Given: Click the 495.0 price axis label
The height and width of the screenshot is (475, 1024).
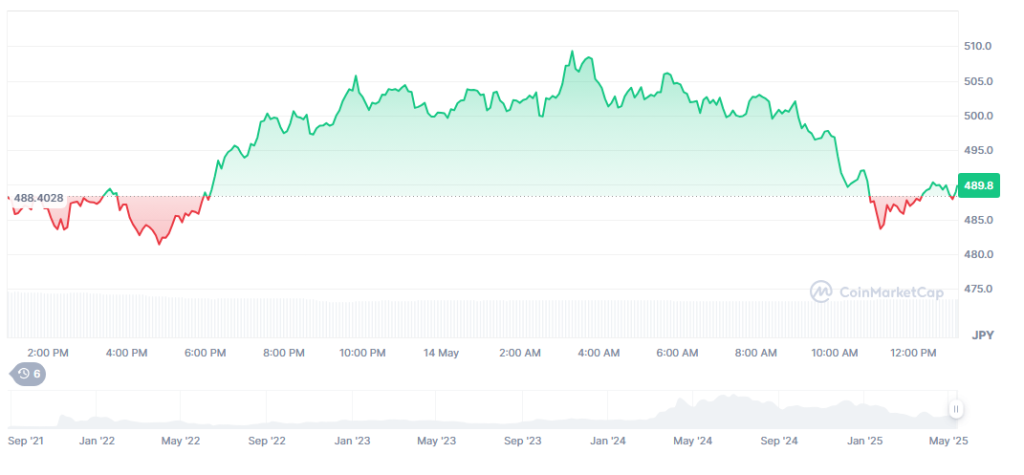Looking at the screenshot, I should click(977, 150).
